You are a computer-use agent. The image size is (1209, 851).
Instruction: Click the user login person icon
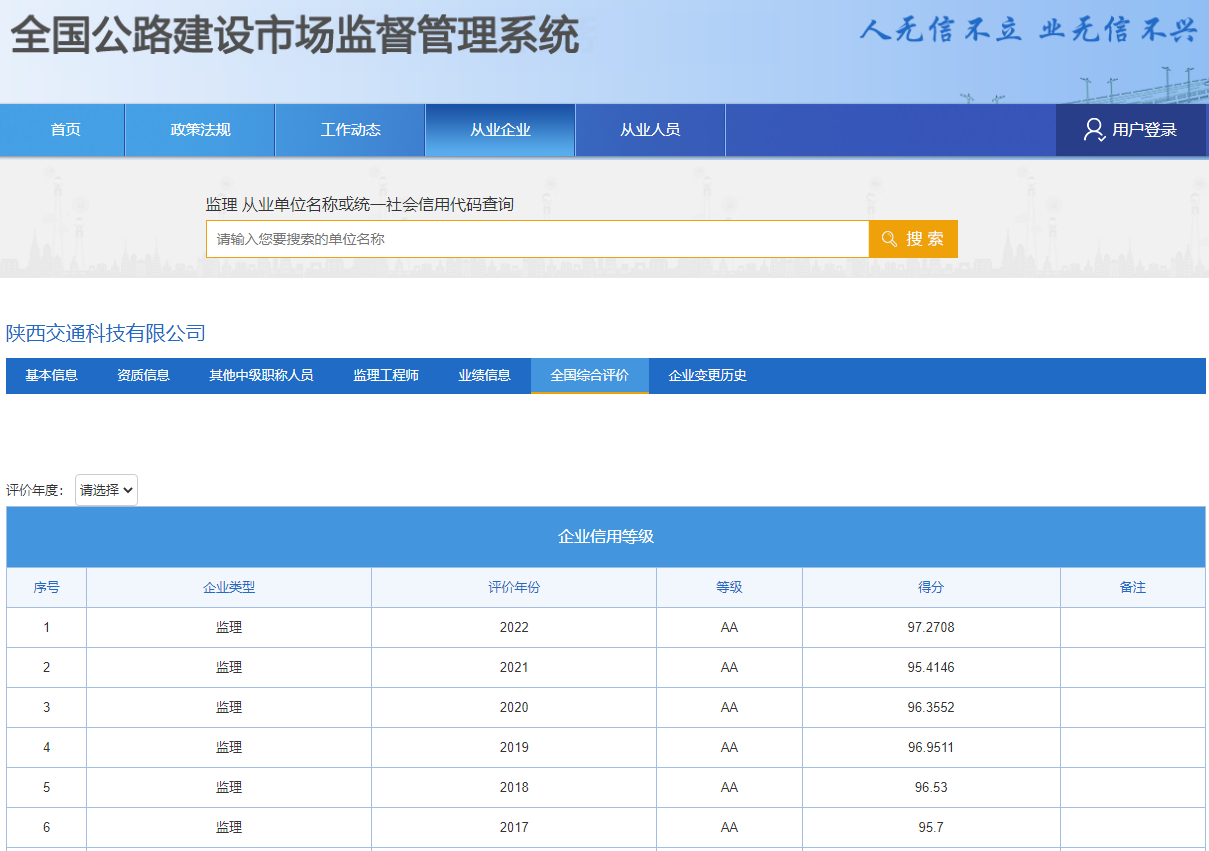tap(1094, 130)
